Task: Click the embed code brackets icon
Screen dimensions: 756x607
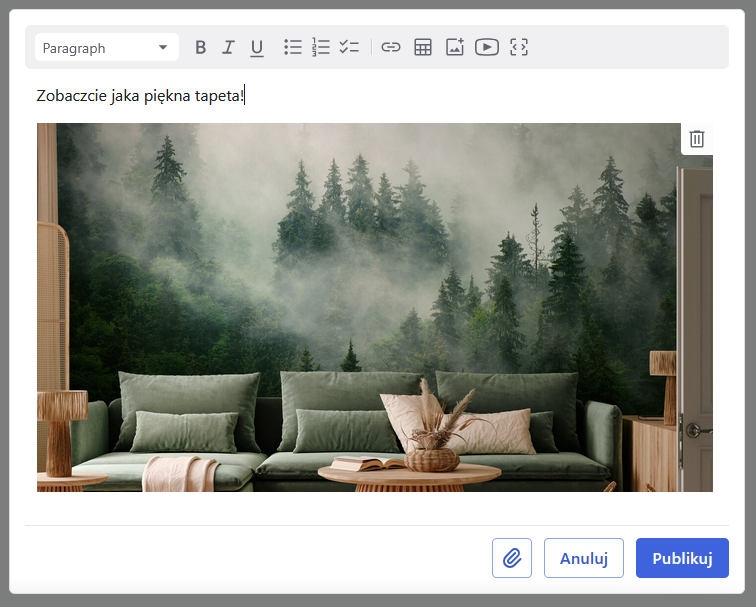Action: [x=519, y=47]
